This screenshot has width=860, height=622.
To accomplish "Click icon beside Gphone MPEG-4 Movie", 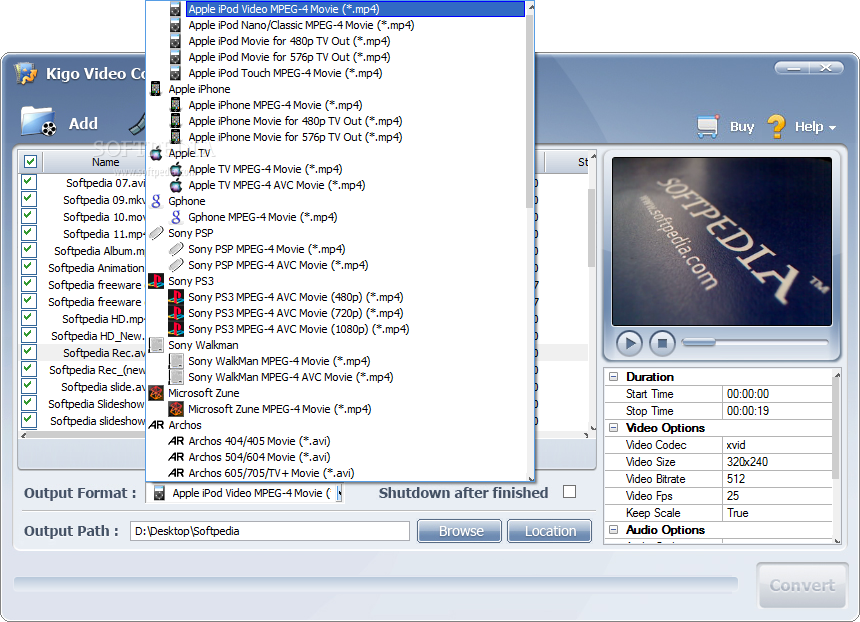I will click(x=176, y=217).
